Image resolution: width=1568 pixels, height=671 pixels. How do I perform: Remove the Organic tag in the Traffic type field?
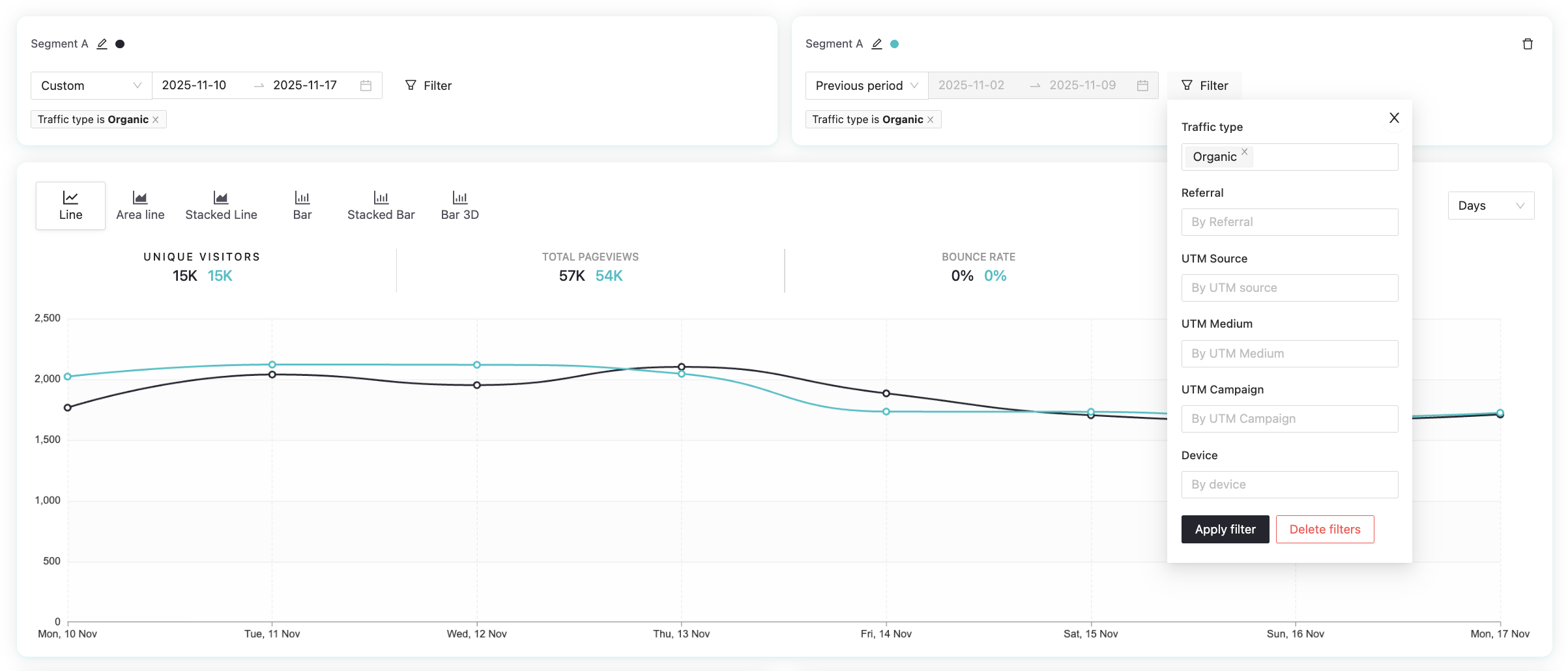(1244, 152)
